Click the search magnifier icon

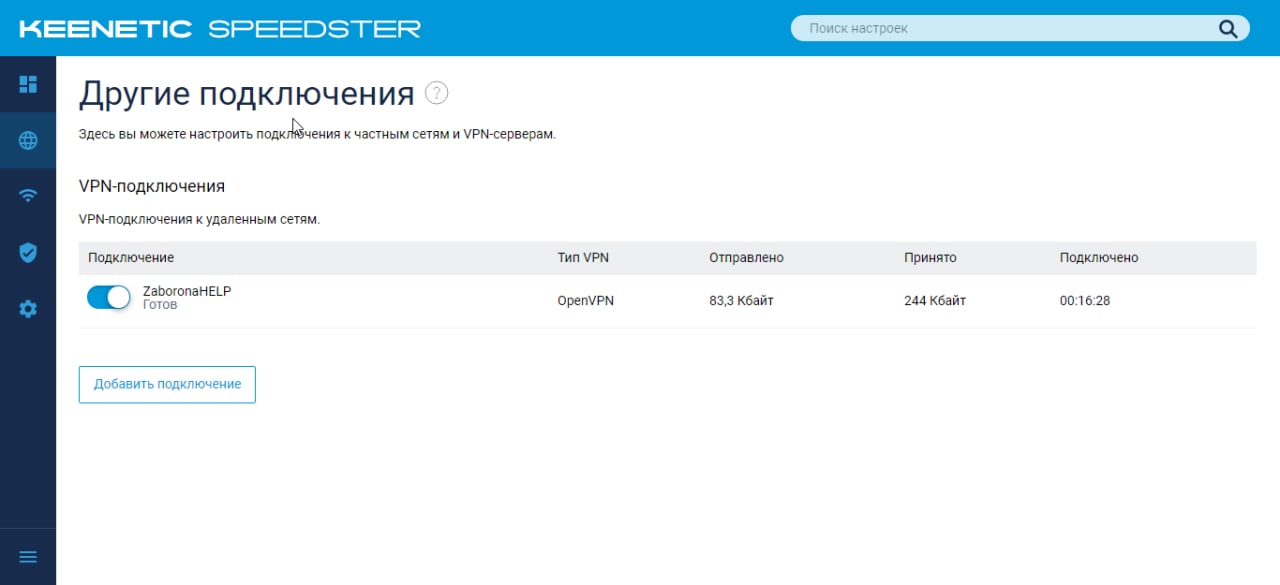pos(1228,28)
